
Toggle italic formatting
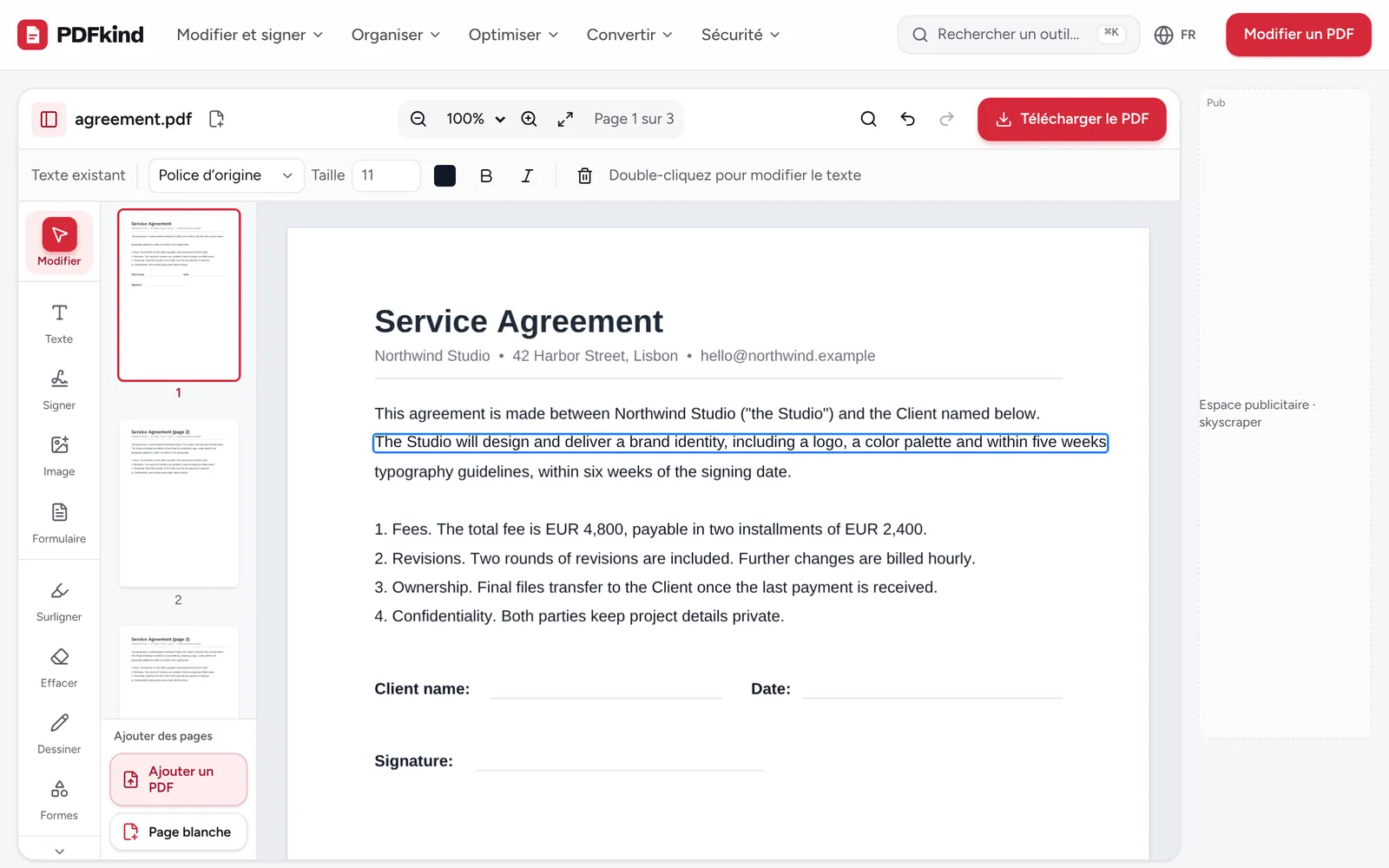pos(527,175)
